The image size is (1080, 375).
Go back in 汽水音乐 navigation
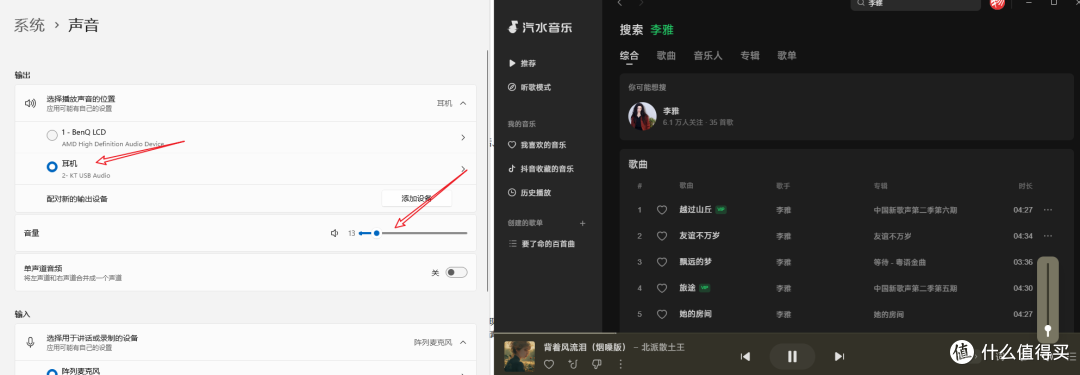pyautogui.click(x=620, y=3)
